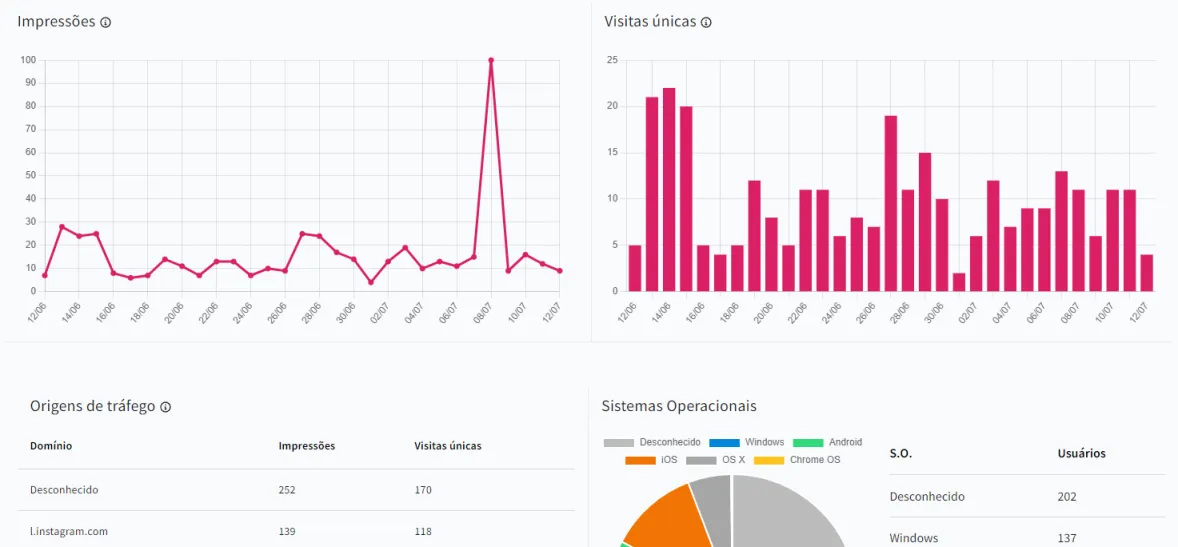Toggle OS X series in the pie chart legend

715,460
